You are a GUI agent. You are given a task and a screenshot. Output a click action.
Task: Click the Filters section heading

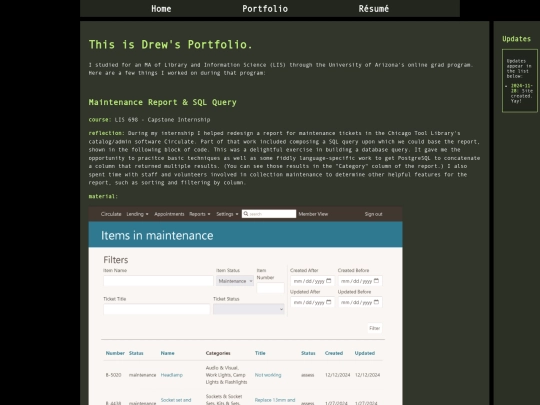point(116,260)
